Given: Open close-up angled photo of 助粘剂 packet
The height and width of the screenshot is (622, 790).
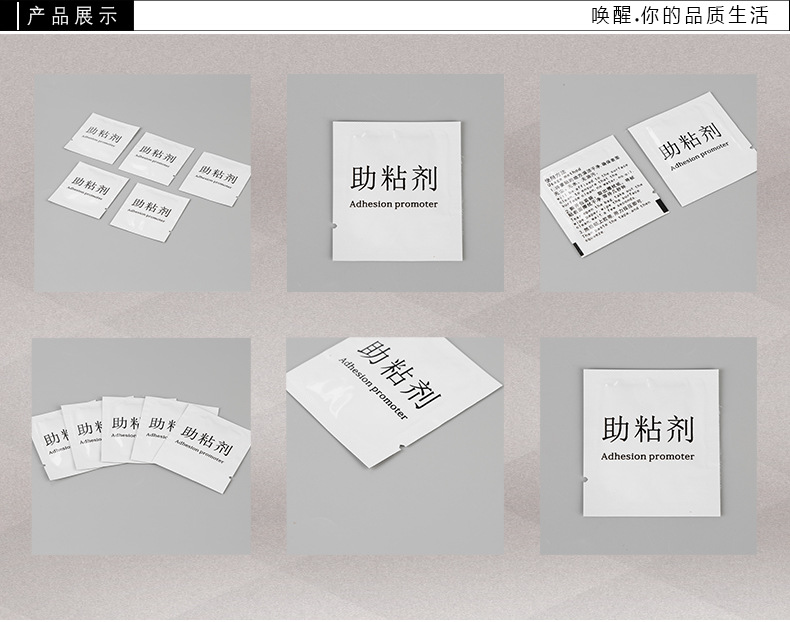Looking at the screenshot, I should pos(395,446).
